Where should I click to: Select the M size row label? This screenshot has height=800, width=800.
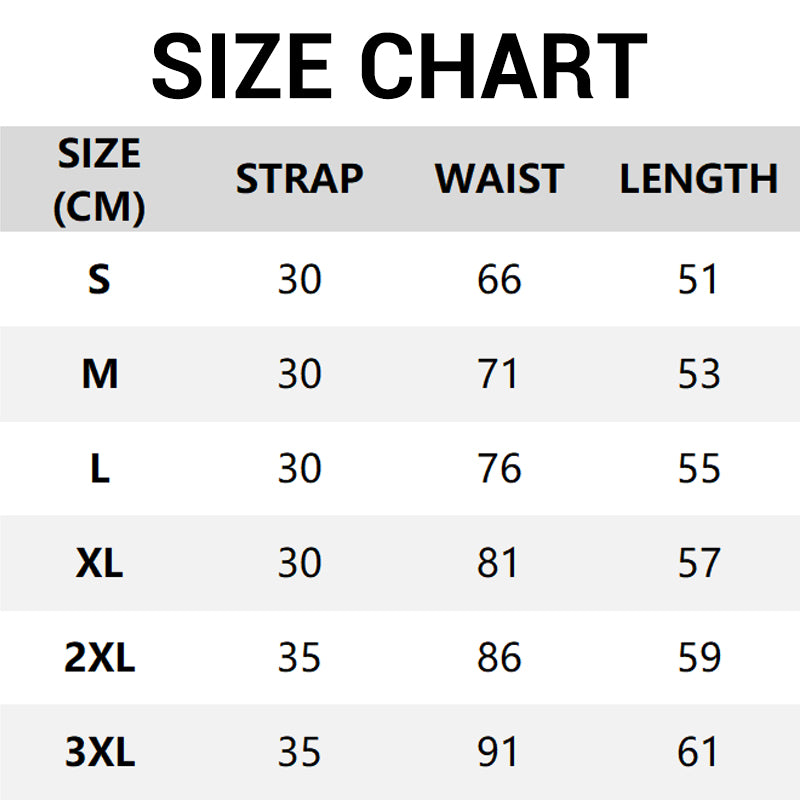(x=99, y=373)
